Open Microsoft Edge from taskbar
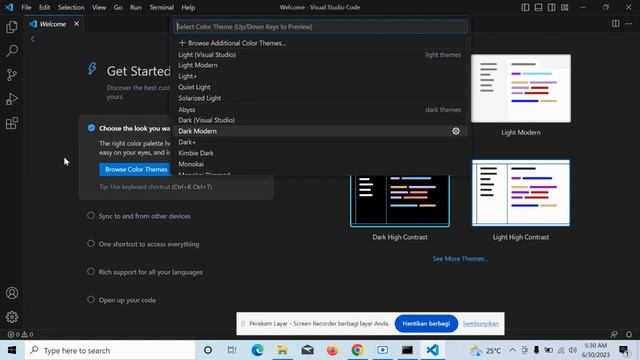Image resolution: width=640 pixels, height=360 pixels. pyautogui.click(x=257, y=350)
